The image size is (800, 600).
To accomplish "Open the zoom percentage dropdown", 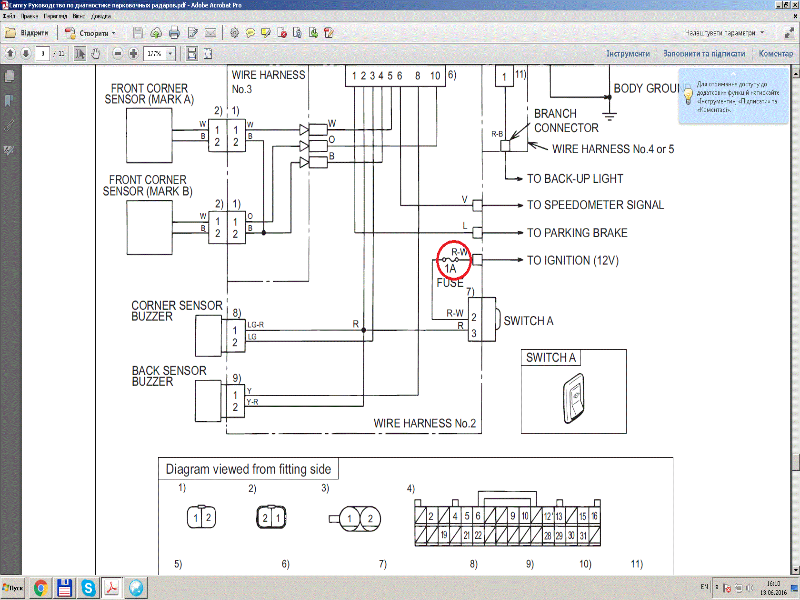I will point(171,53).
